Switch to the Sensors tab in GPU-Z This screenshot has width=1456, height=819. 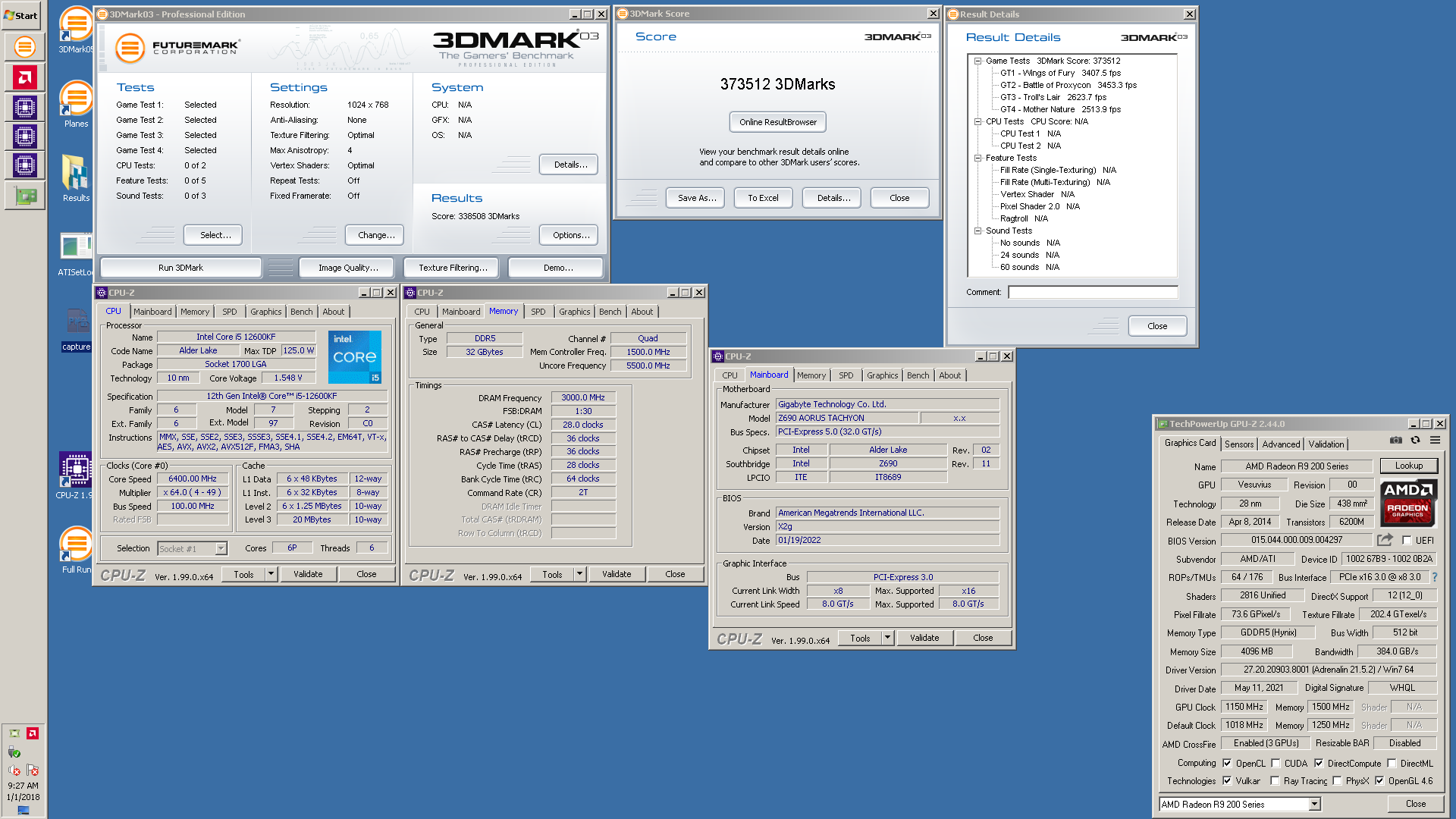click(x=1239, y=444)
